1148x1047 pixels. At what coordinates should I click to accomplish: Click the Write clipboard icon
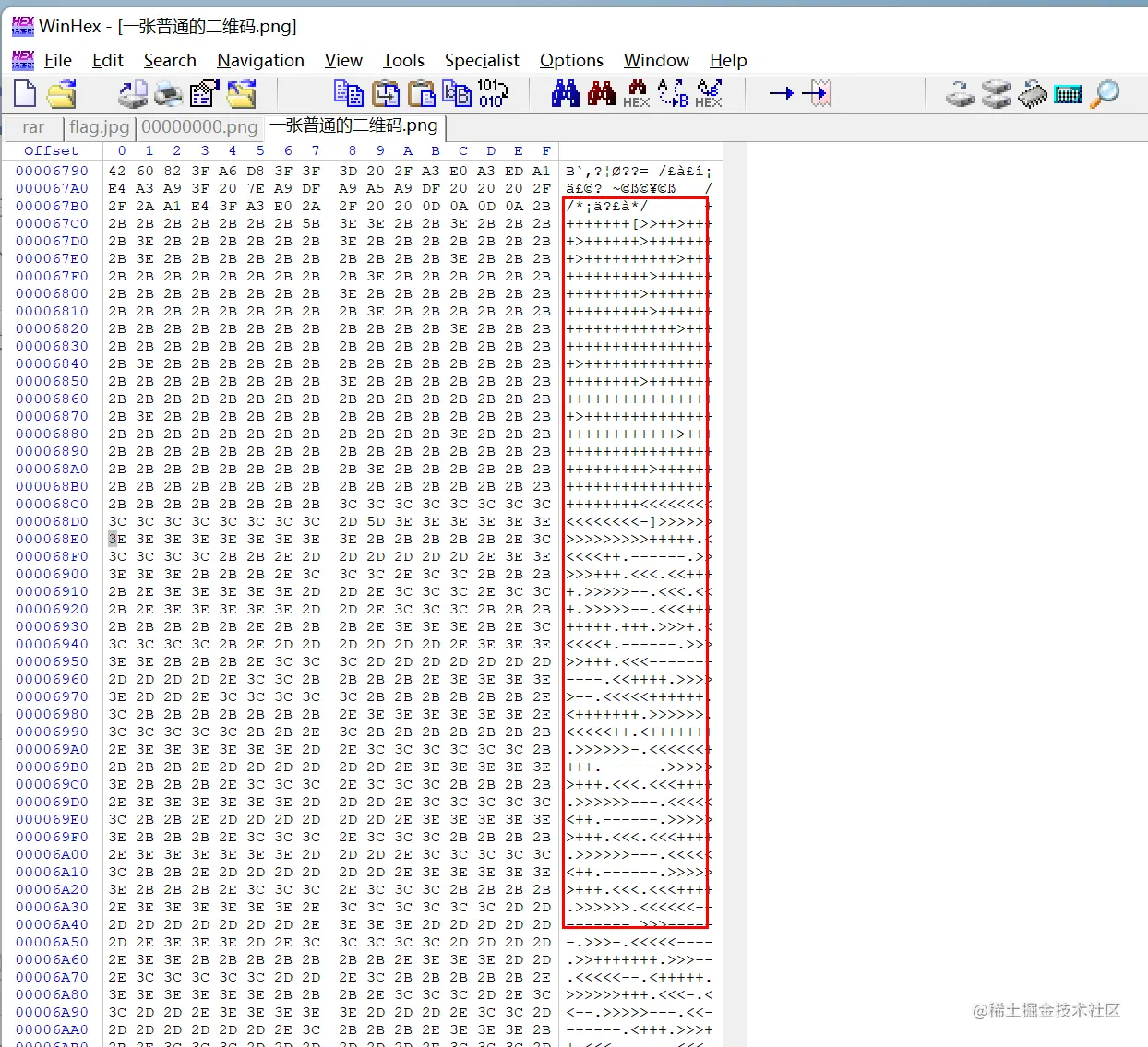385,94
